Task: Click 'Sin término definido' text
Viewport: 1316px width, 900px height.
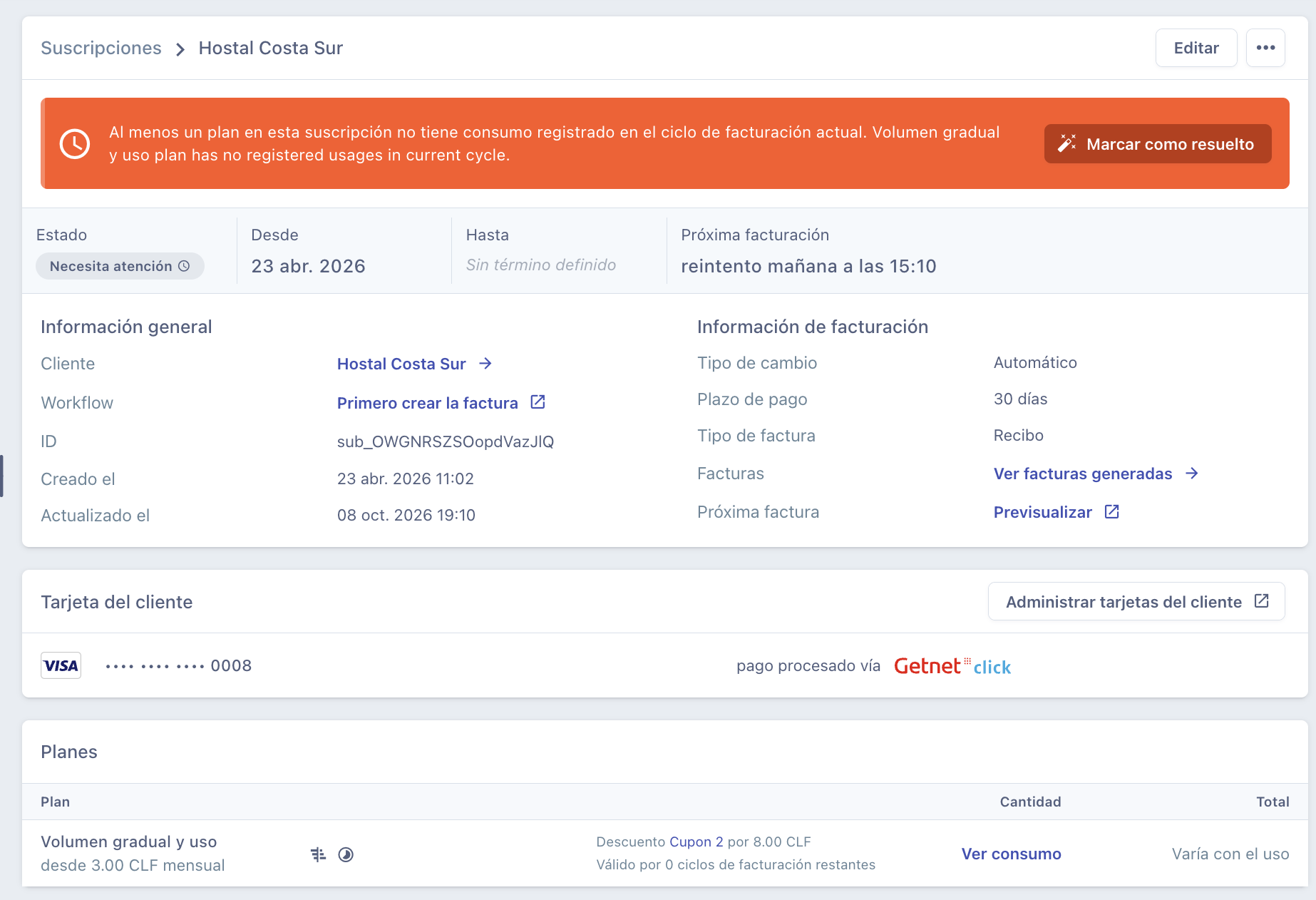Action: 541,265
